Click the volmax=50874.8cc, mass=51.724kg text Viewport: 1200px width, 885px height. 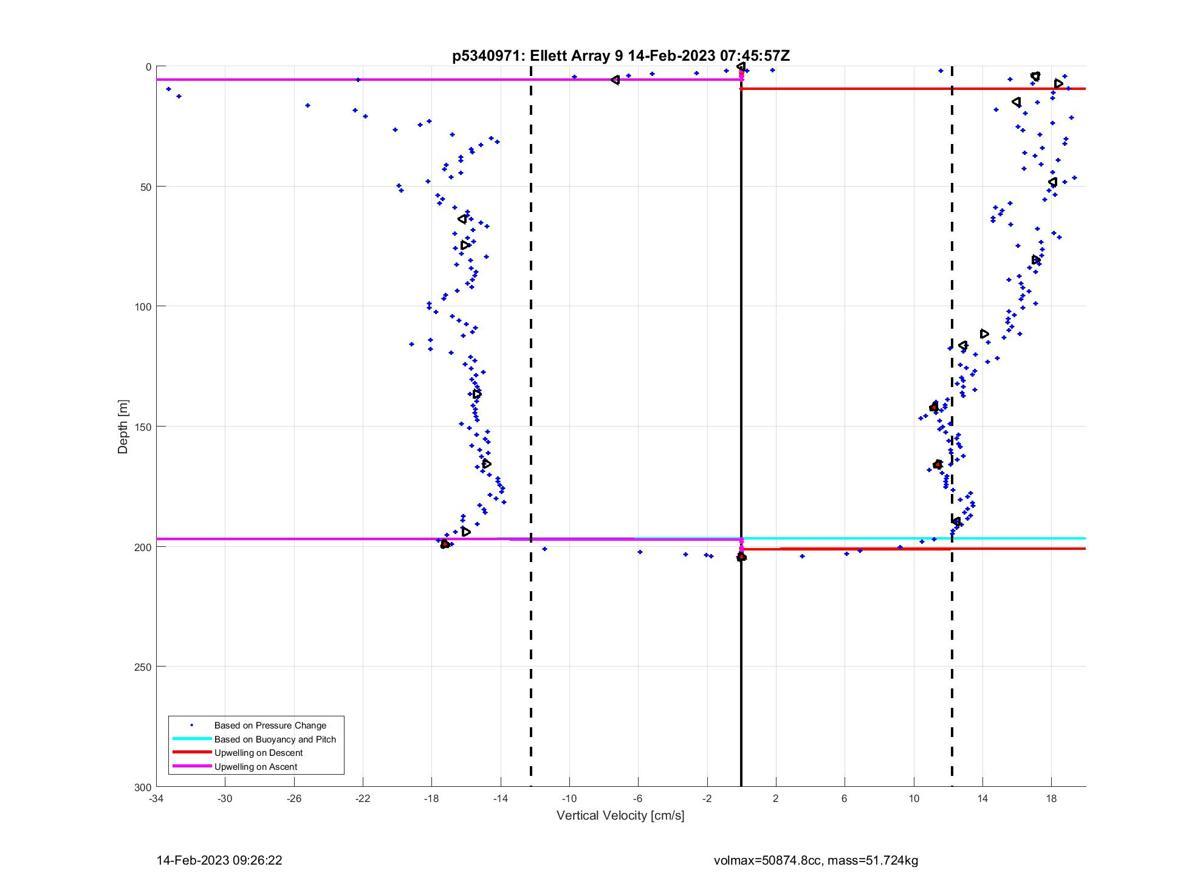tap(815, 860)
